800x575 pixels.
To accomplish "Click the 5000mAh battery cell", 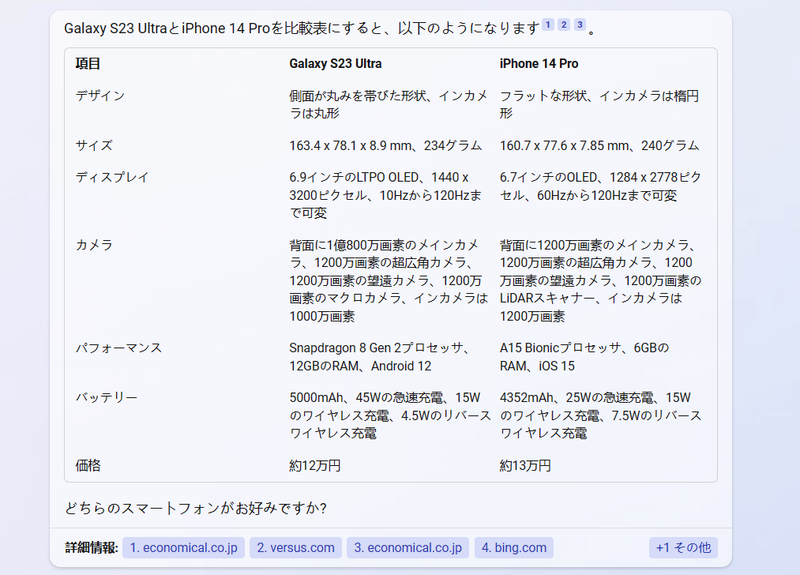I will pyautogui.click(x=390, y=415).
